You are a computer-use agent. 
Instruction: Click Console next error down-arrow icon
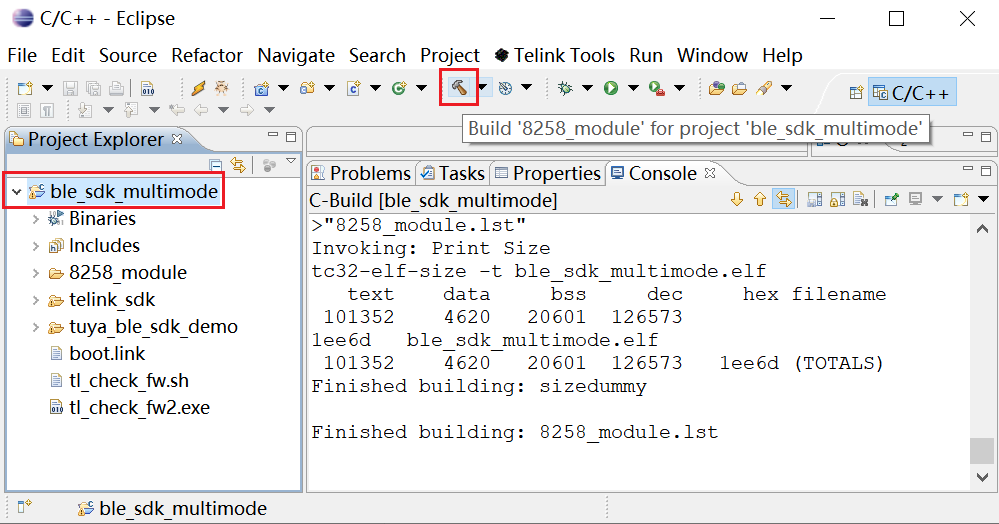coord(737,200)
